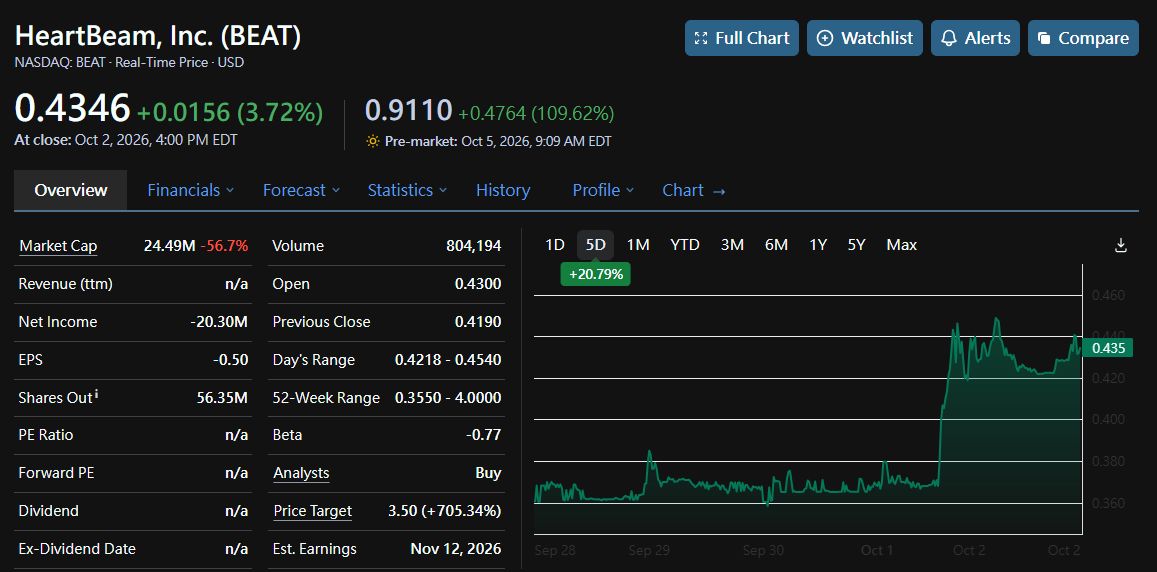Open the Market Cap link
The image size is (1157, 572).
(58, 246)
